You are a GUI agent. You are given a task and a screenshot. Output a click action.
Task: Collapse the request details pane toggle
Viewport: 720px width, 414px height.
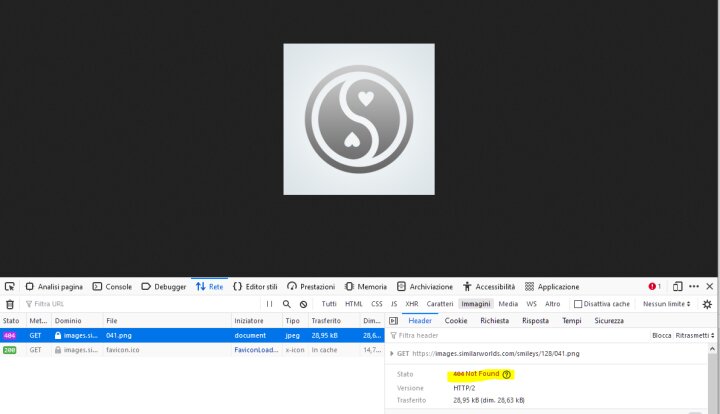pos(394,320)
